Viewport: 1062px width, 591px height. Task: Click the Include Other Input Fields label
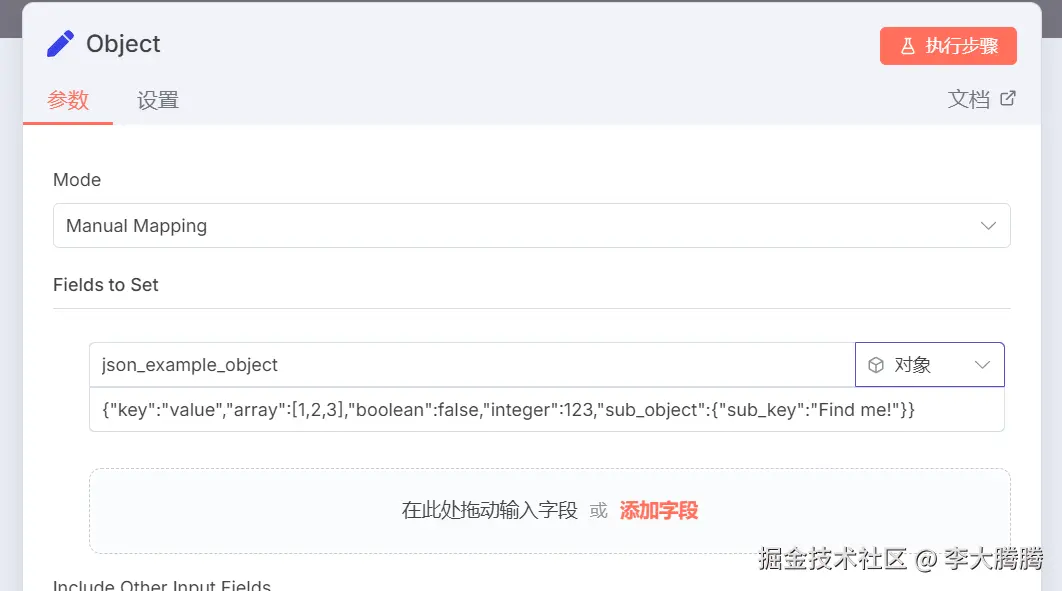click(x=162, y=585)
